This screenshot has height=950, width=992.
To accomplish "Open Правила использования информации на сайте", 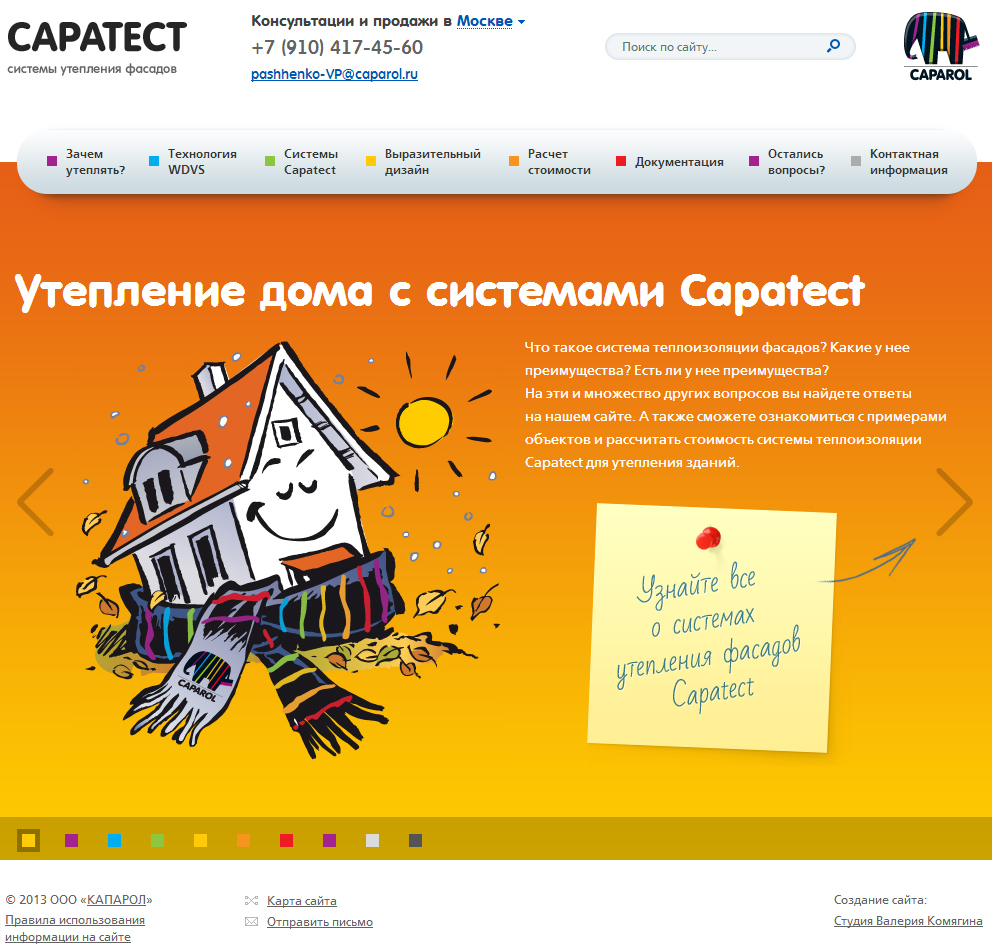I will pyautogui.click(x=75, y=928).
